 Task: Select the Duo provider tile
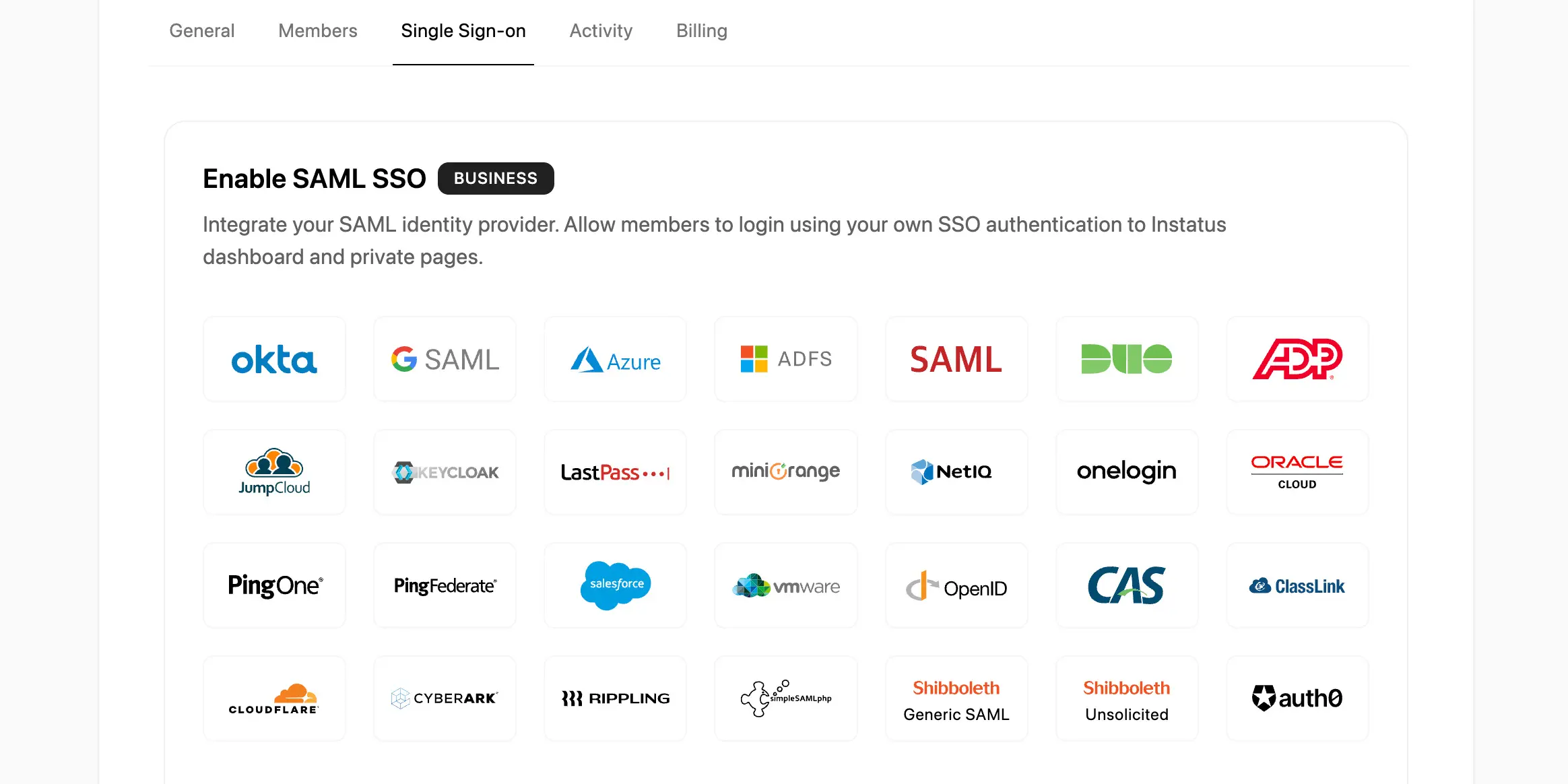pyautogui.click(x=1127, y=359)
